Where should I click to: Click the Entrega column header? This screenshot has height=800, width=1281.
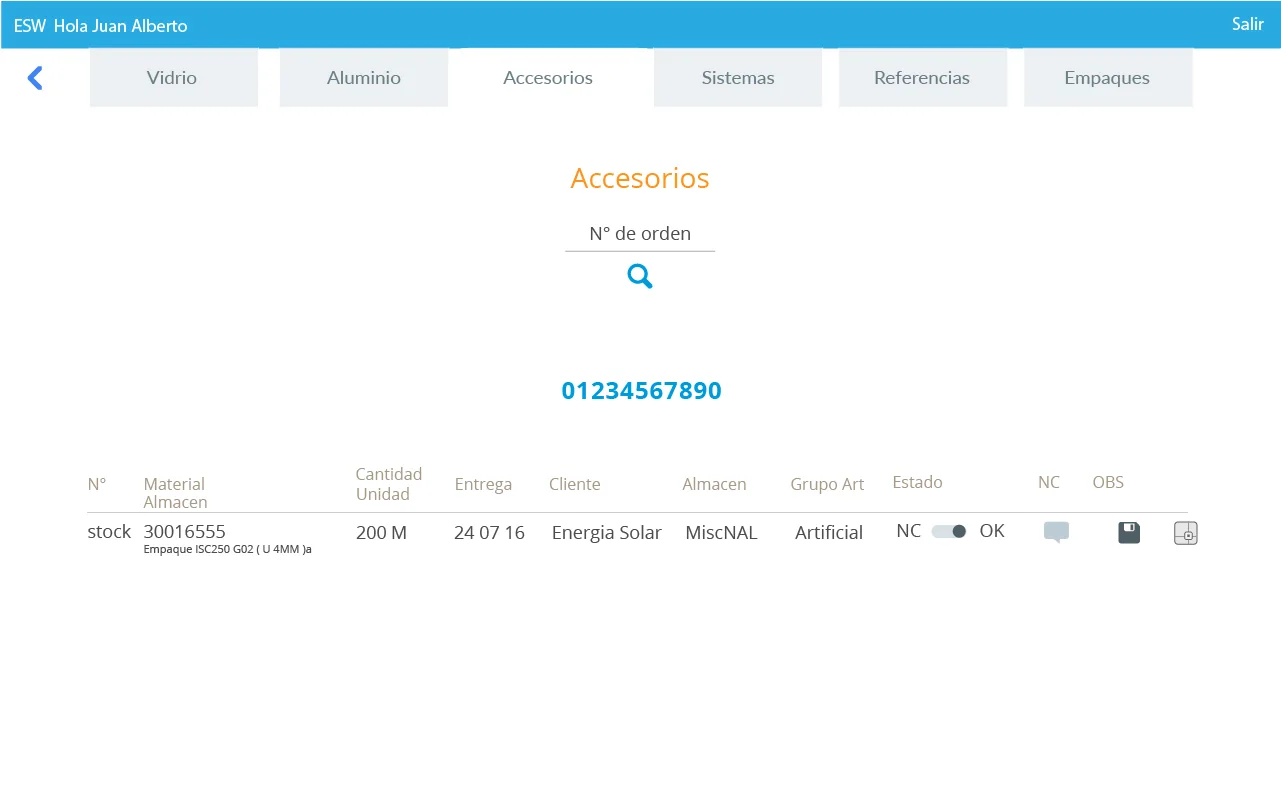click(483, 484)
